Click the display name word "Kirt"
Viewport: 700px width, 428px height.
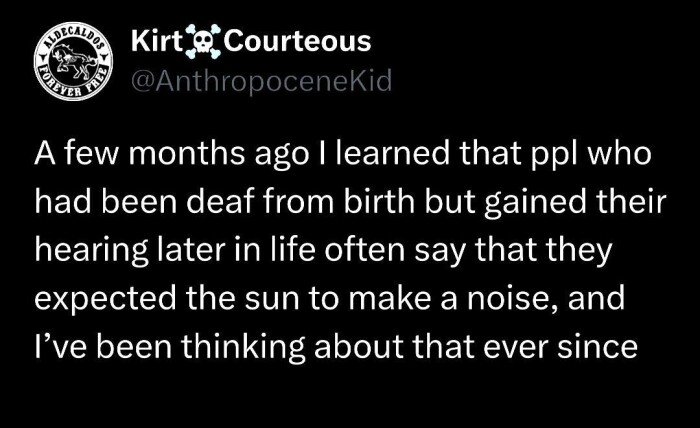click(157, 42)
